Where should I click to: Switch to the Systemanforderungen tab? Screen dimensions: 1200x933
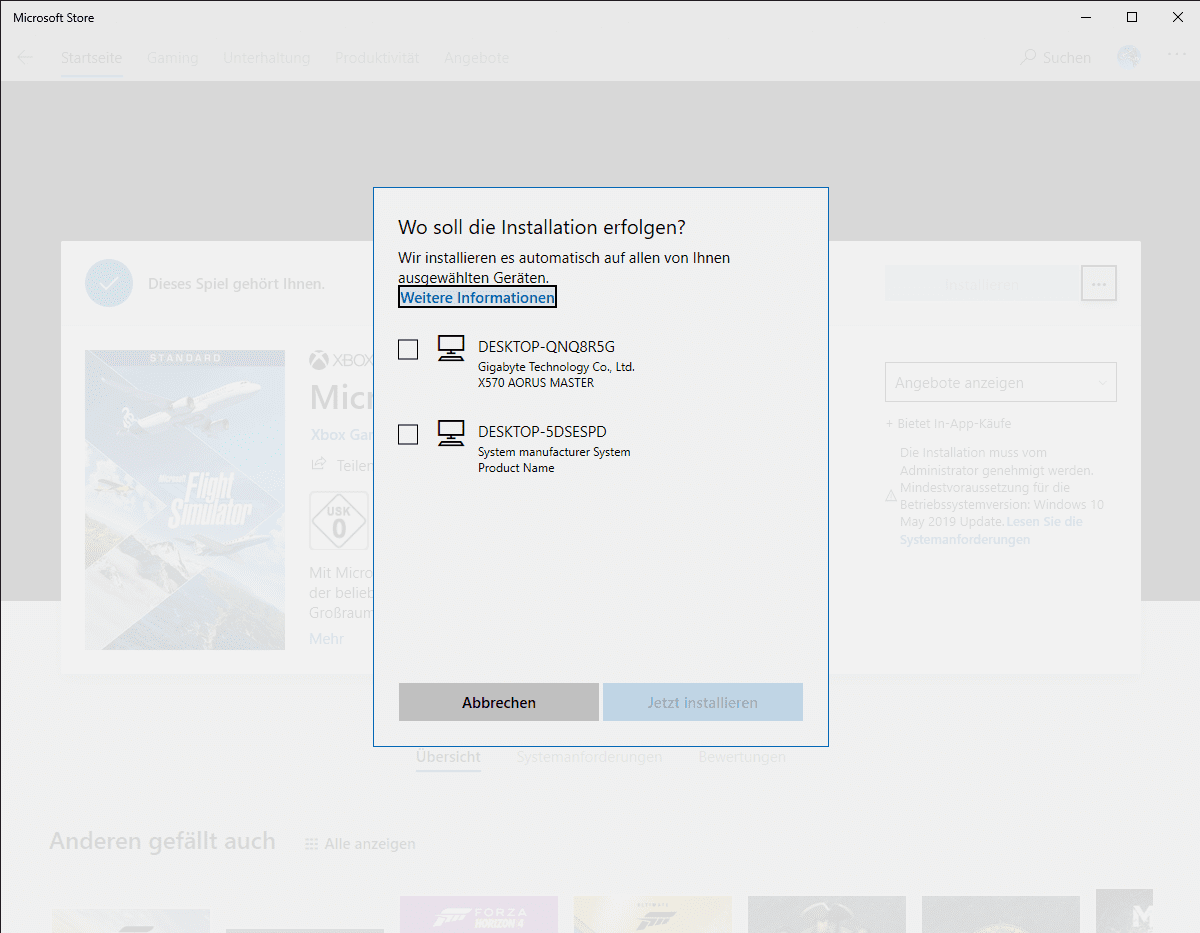pos(589,758)
